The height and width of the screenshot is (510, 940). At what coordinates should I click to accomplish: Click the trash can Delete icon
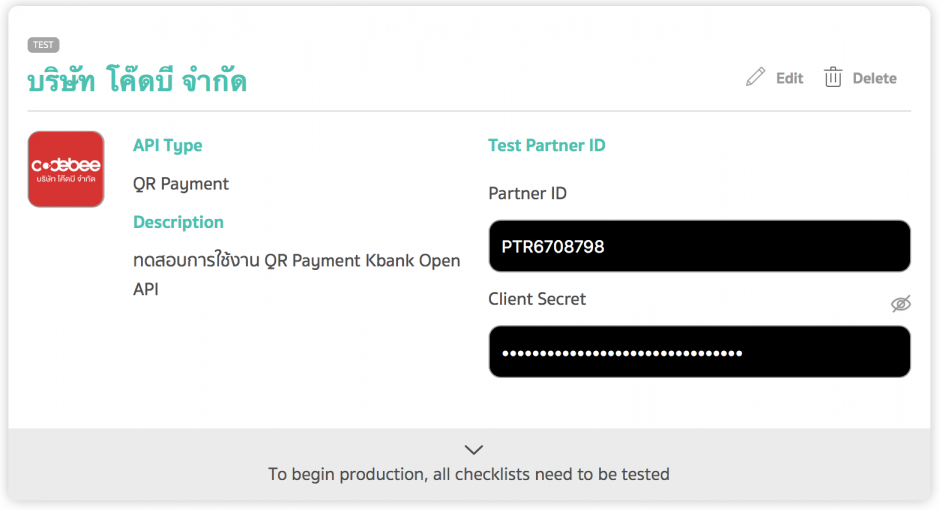click(833, 77)
